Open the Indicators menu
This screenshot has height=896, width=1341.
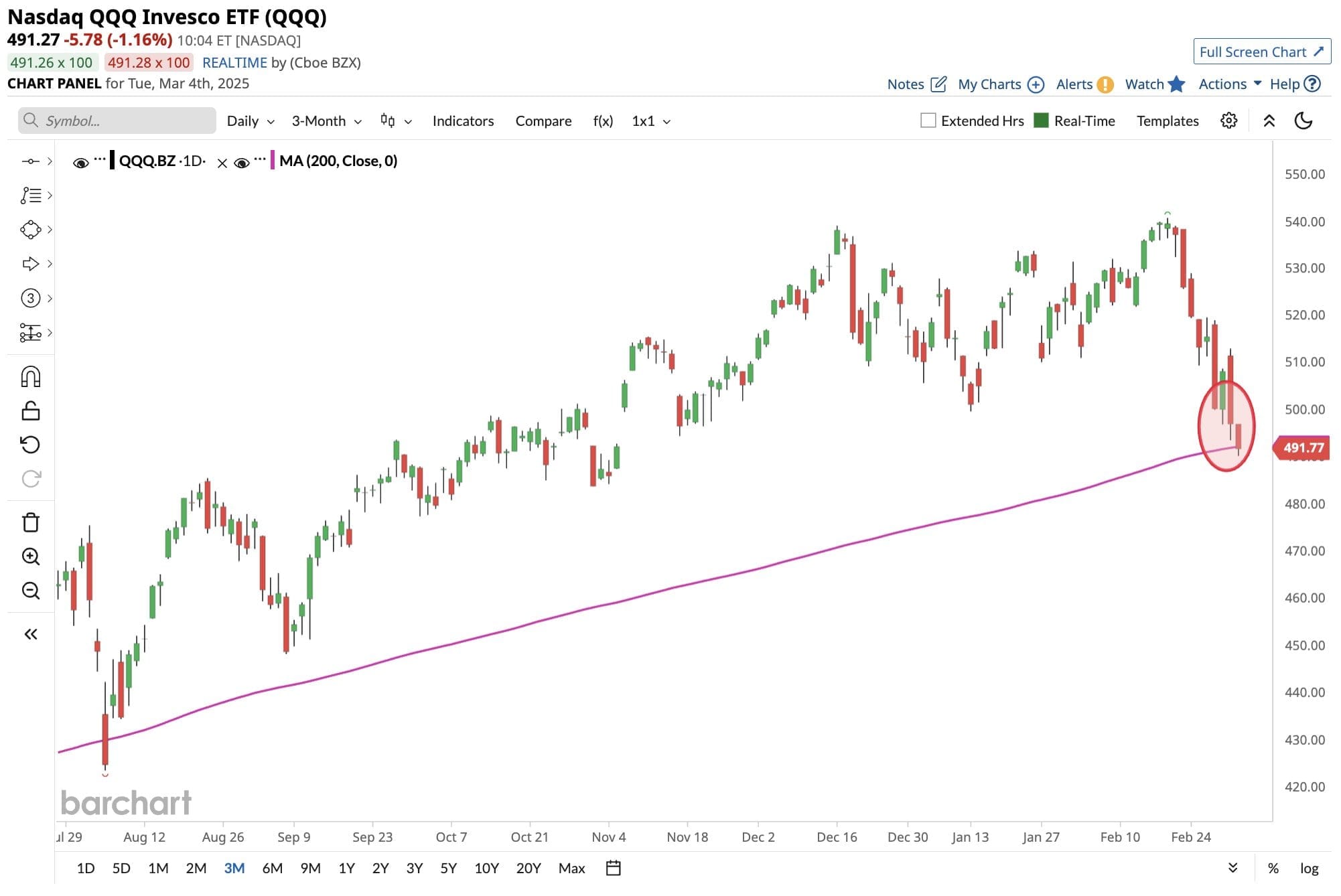click(463, 121)
